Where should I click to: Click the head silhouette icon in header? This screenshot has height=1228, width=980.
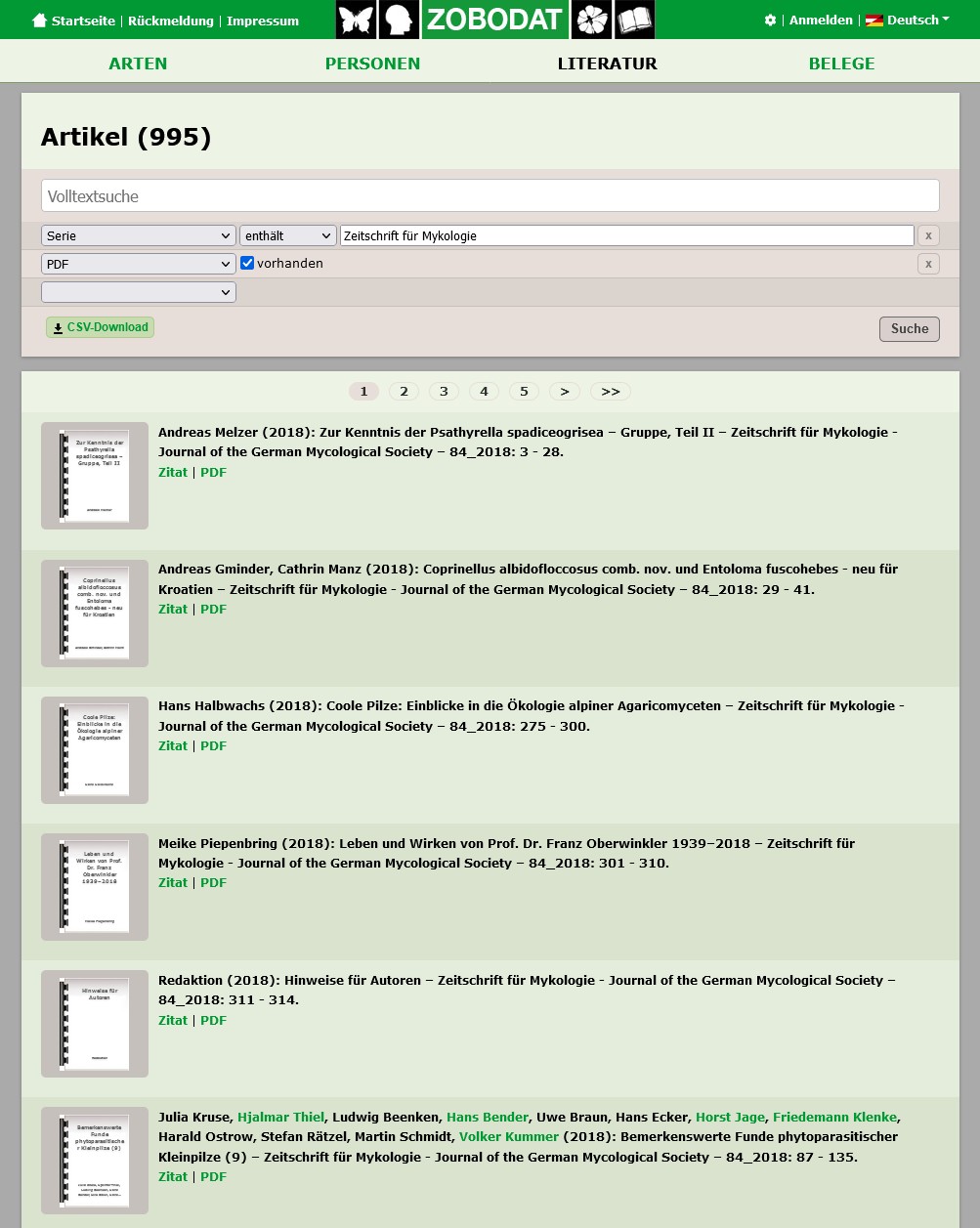[x=399, y=20]
